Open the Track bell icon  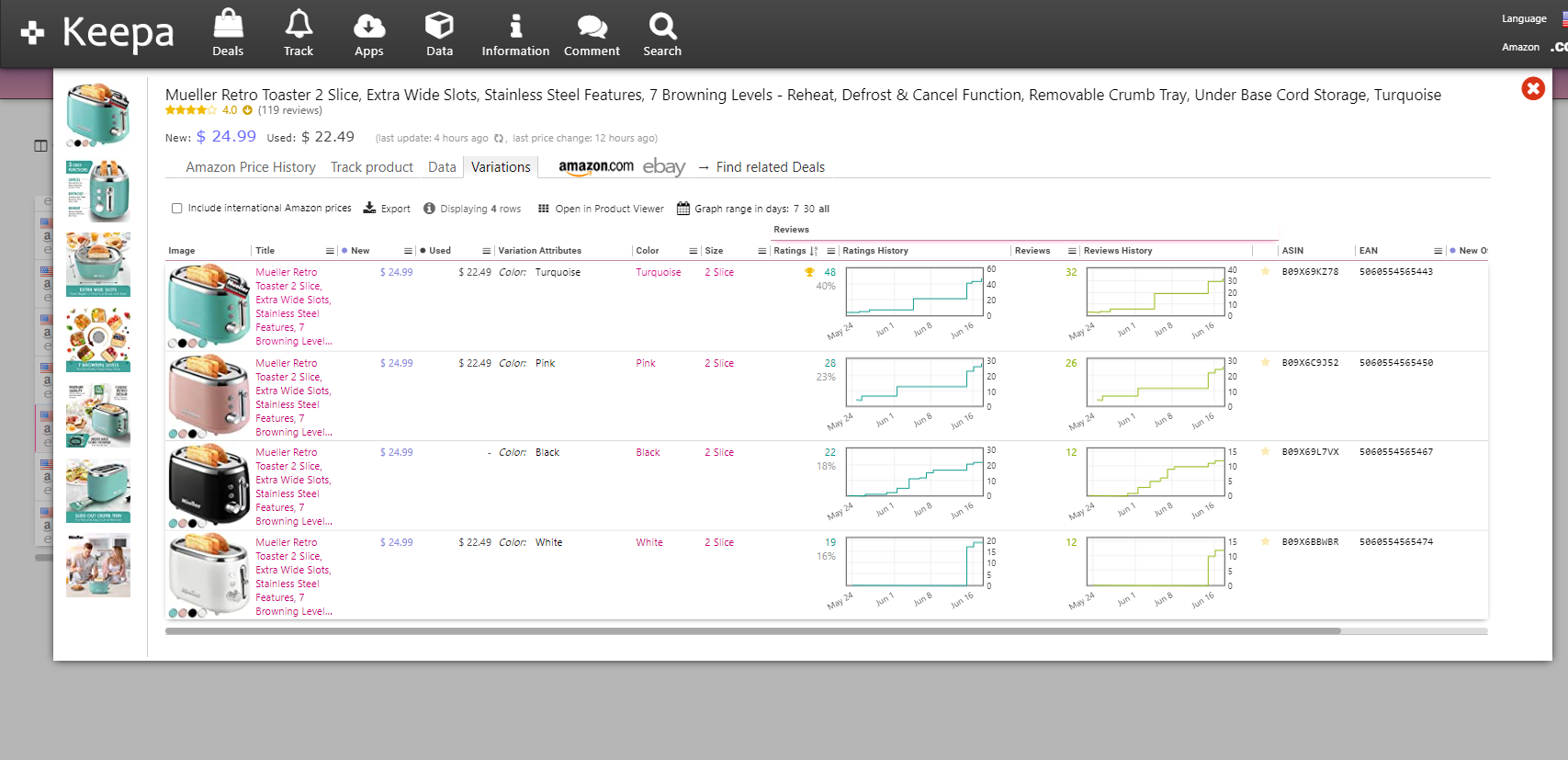(x=299, y=33)
